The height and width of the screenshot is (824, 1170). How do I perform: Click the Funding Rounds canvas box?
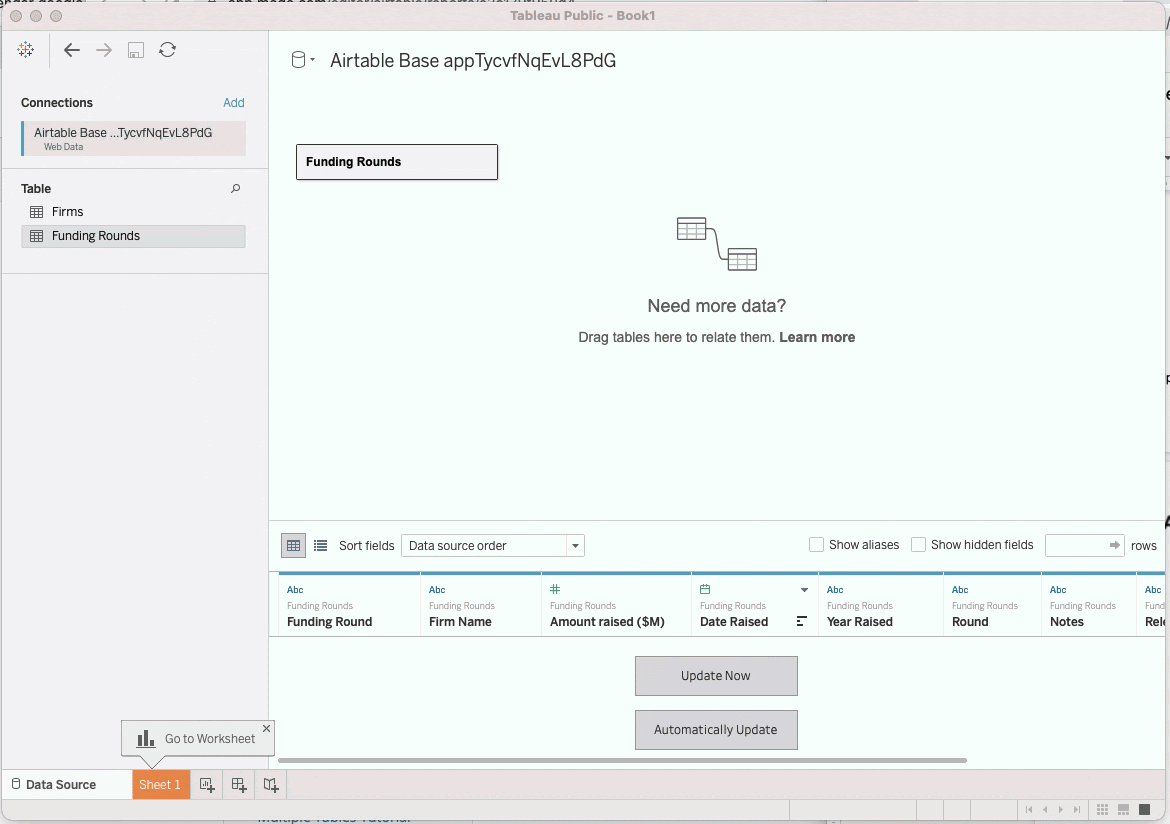pyautogui.click(x=397, y=162)
